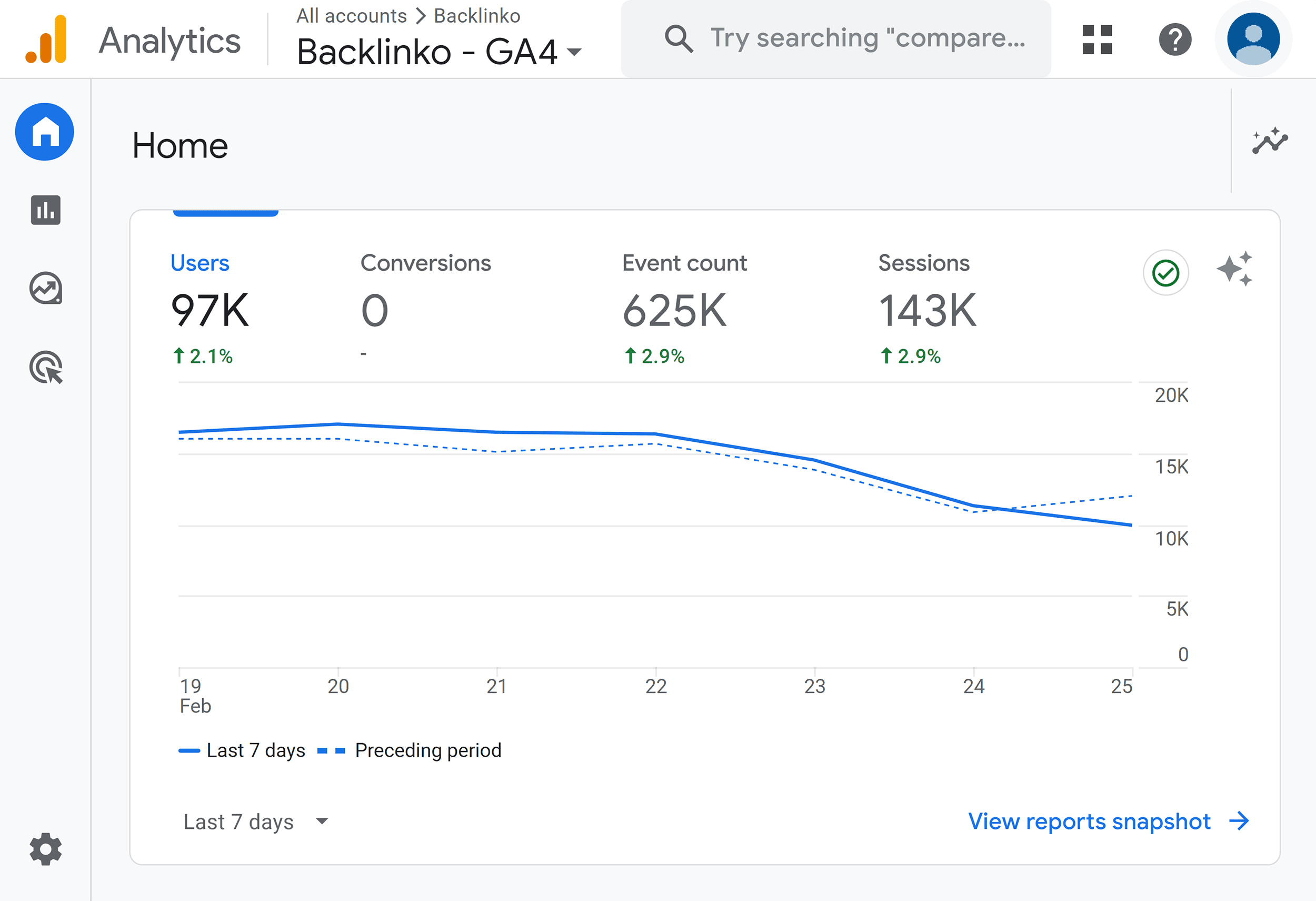Open the Home section in the sidebar
Image resolution: width=1316 pixels, height=901 pixels.
click(45, 131)
